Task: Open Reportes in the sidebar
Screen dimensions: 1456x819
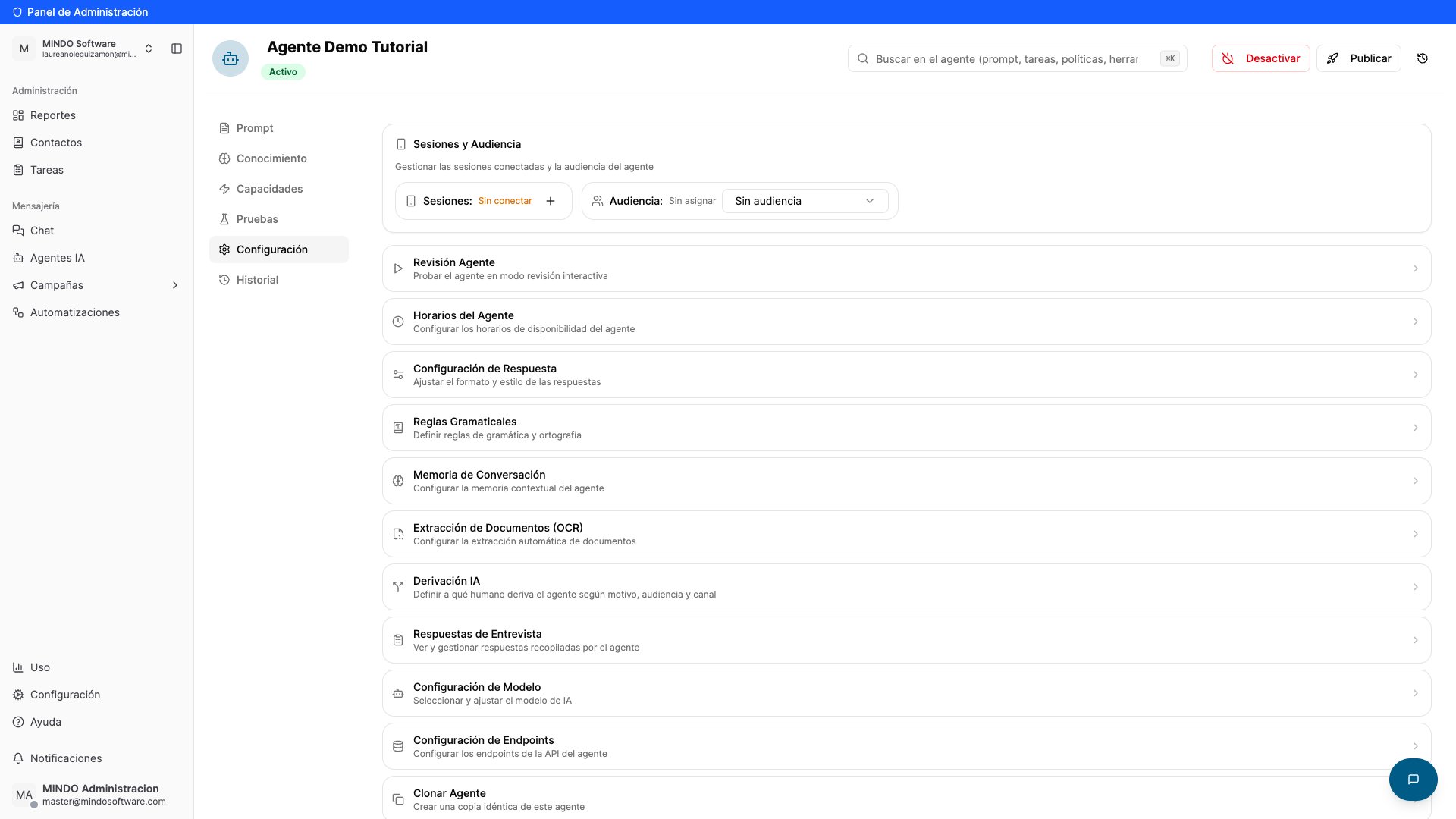Action: [x=96, y=115]
